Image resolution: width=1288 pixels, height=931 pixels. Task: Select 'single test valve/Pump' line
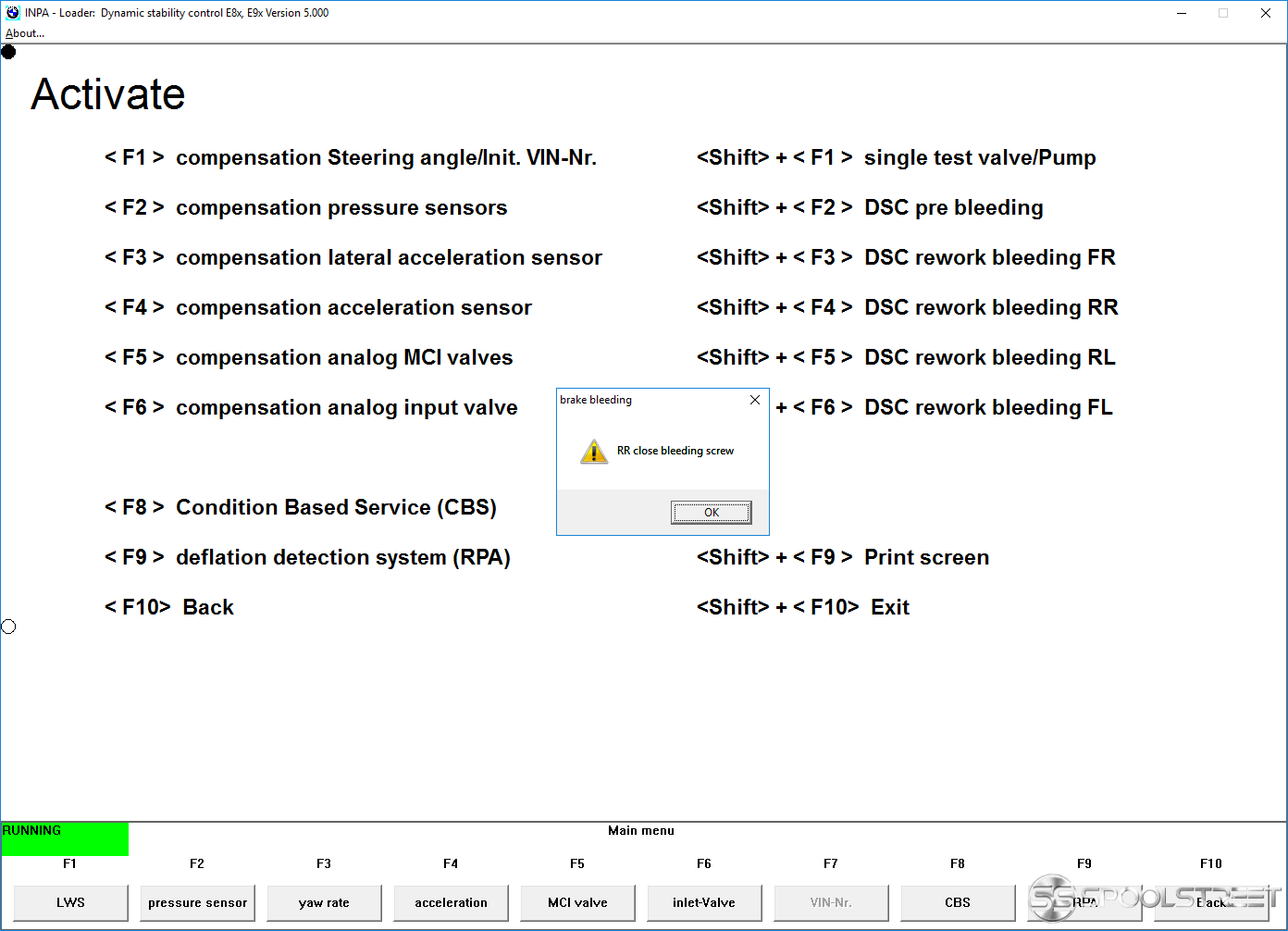[897, 158]
